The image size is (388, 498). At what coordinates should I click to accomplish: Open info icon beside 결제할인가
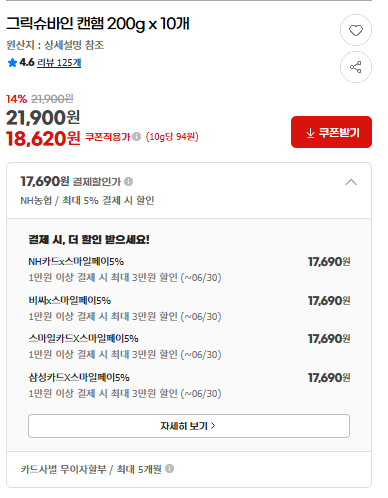click(x=128, y=182)
